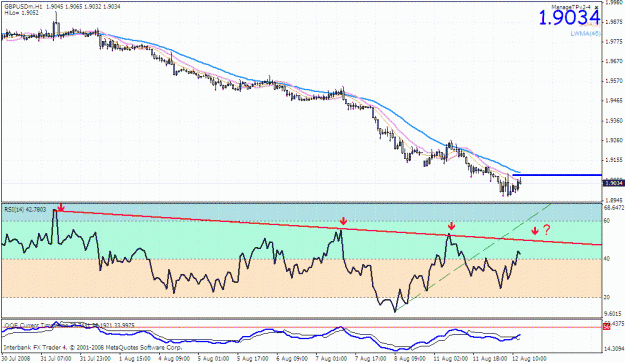Click the 8 Aug 09:00 time label
This screenshot has height=363, width=625.
(411, 359)
